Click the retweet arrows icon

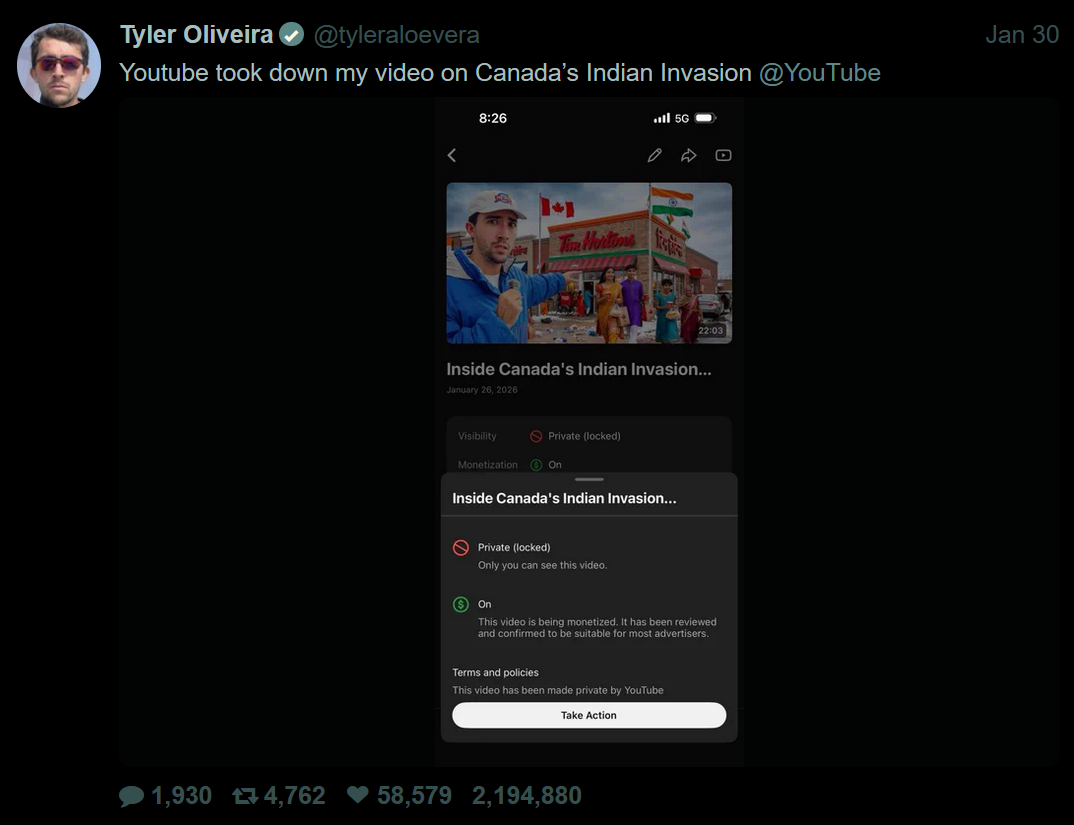245,796
